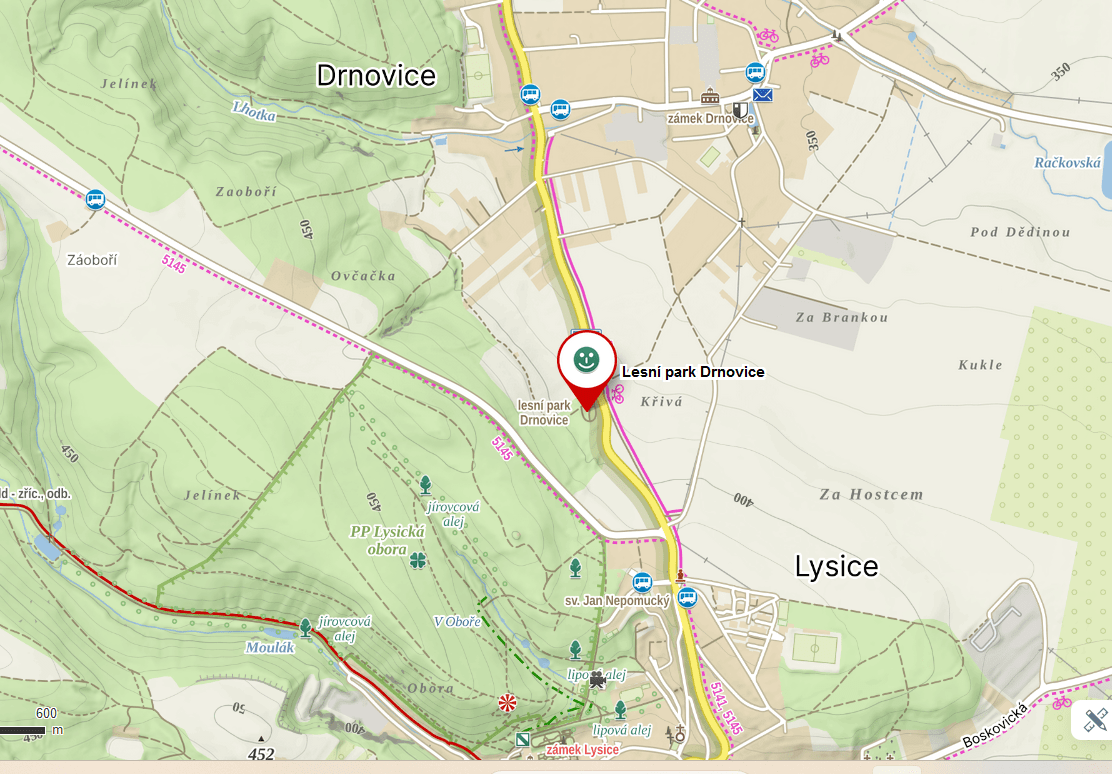Select the tree icon above jírovcová alej

(x=425, y=485)
